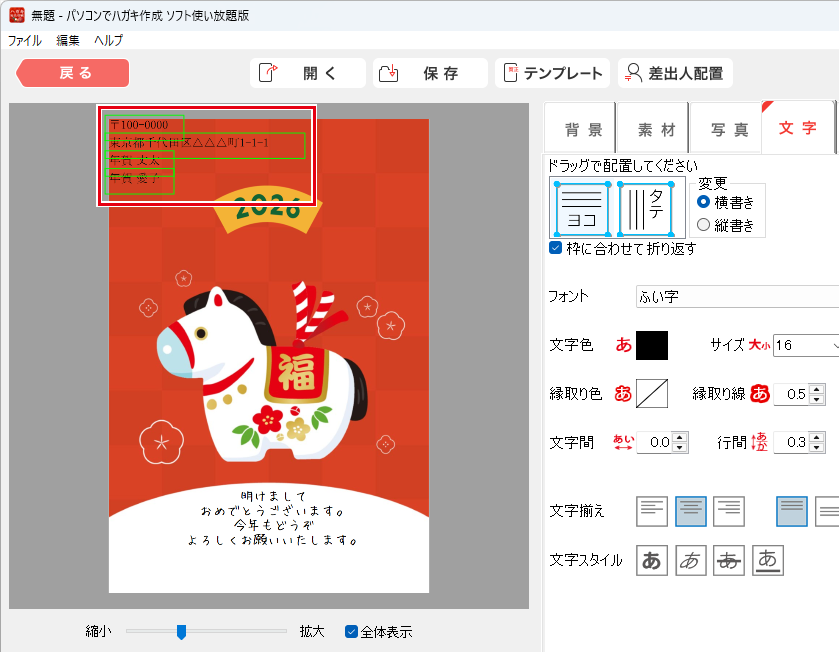The width and height of the screenshot is (839, 652).
Task: Open the font size dropdown
Action: 832,345
